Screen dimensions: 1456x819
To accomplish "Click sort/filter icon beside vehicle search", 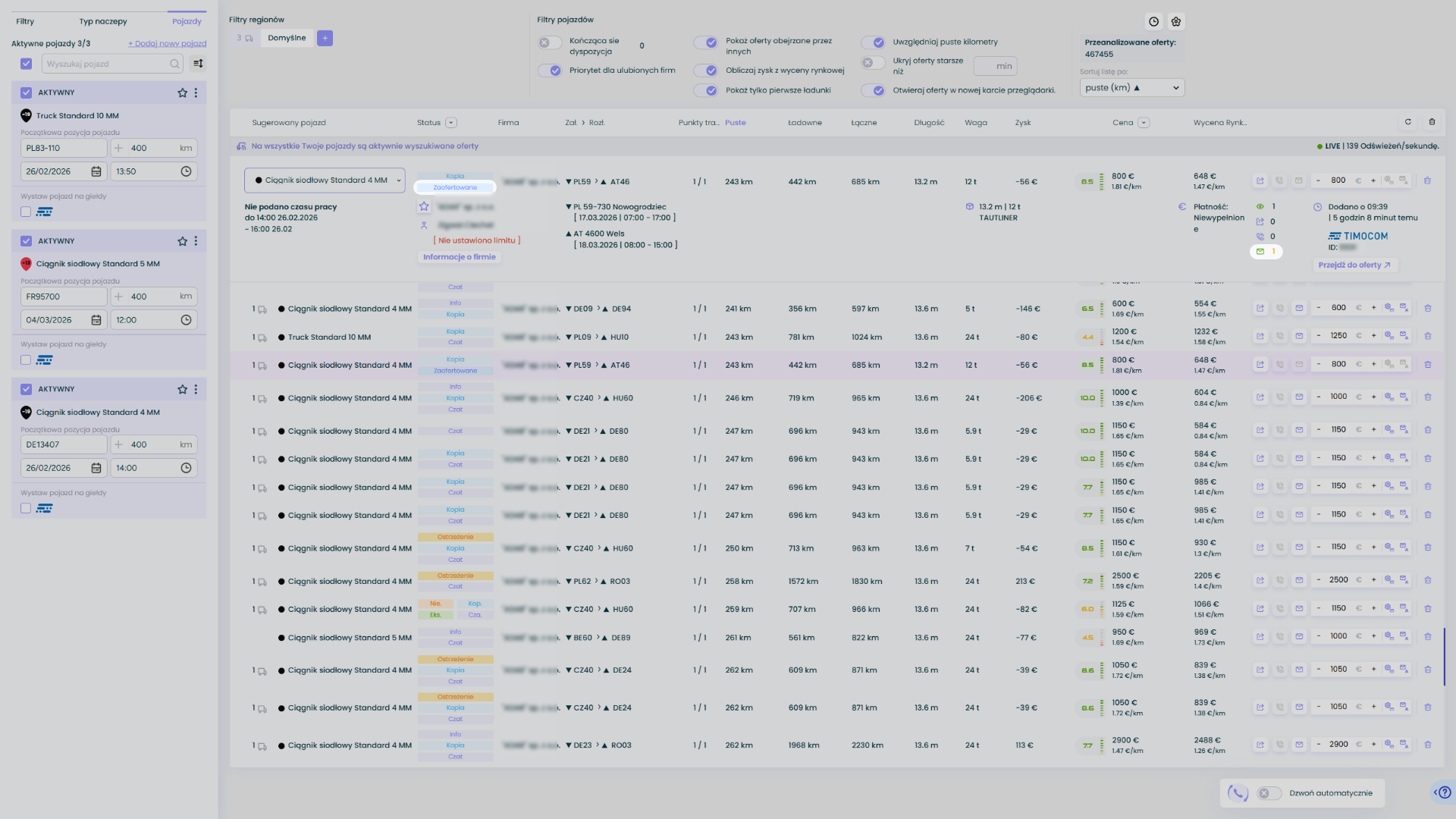I will point(198,64).
